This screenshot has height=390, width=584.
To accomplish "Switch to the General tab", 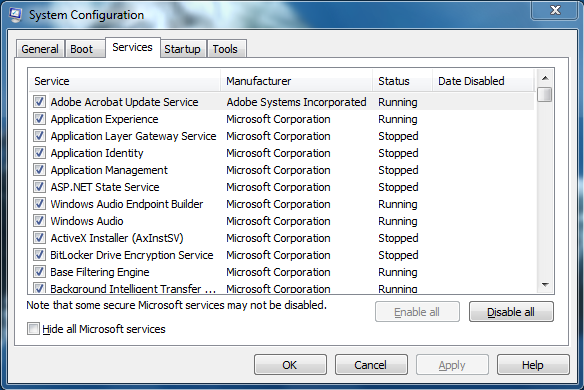I will click(x=40, y=49).
